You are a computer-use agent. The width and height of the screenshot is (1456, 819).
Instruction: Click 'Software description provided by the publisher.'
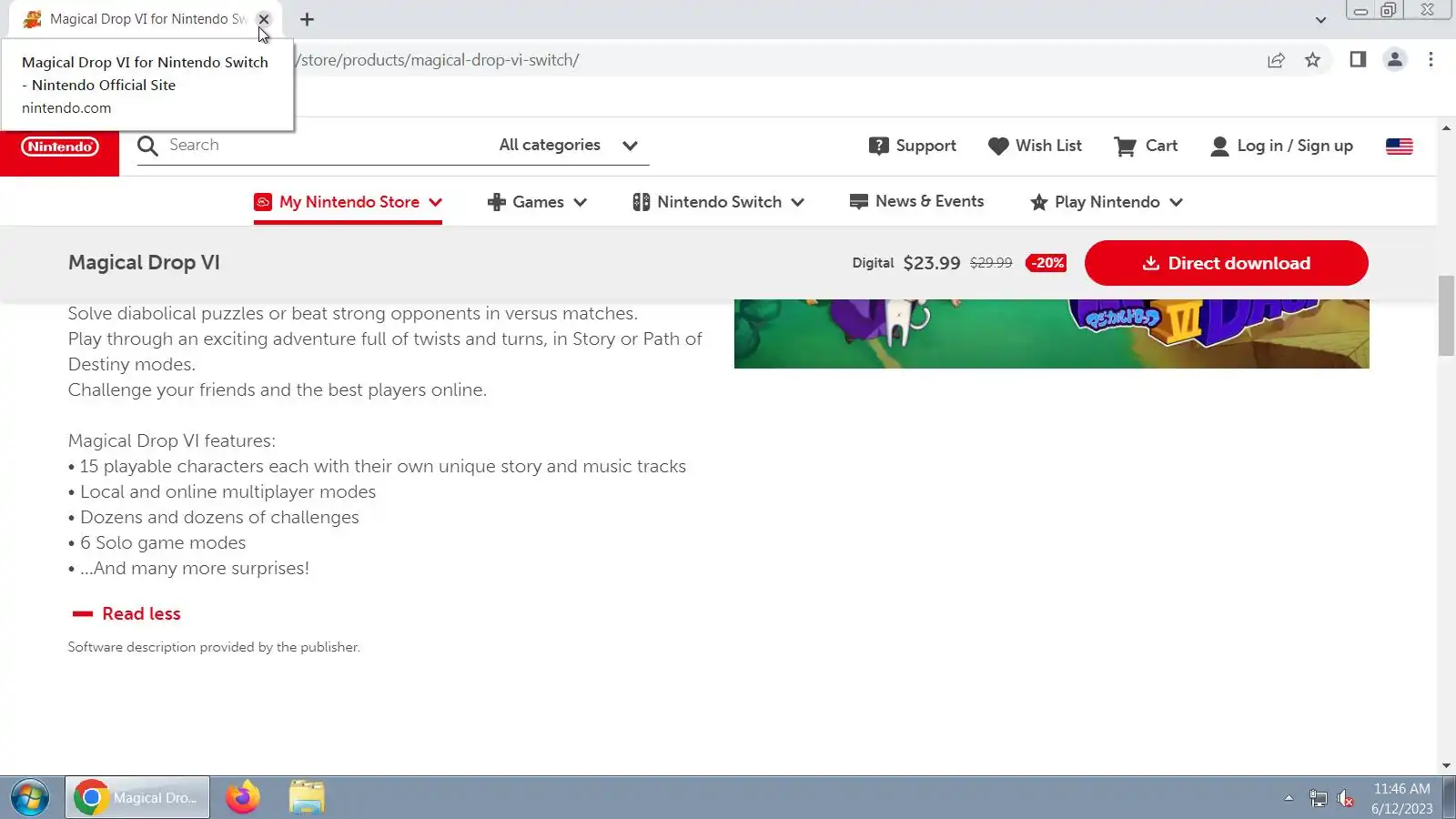[214, 647]
